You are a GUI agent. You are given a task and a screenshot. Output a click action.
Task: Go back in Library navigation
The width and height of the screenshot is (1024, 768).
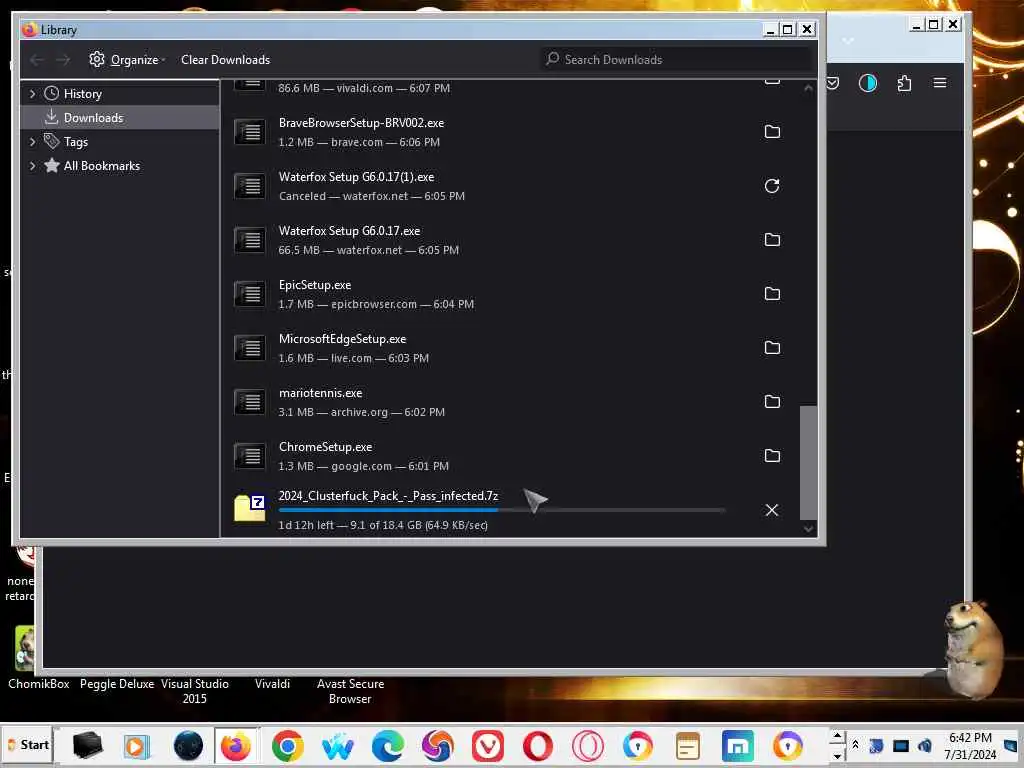click(x=37, y=59)
